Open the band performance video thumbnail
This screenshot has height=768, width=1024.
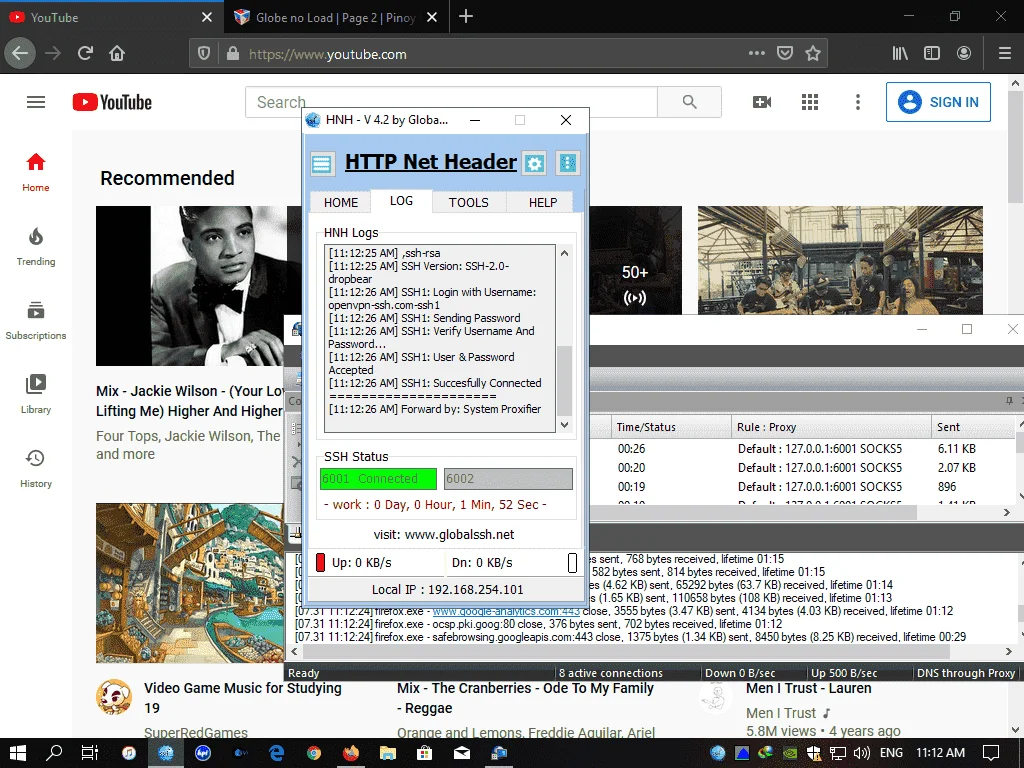click(840, 260)
